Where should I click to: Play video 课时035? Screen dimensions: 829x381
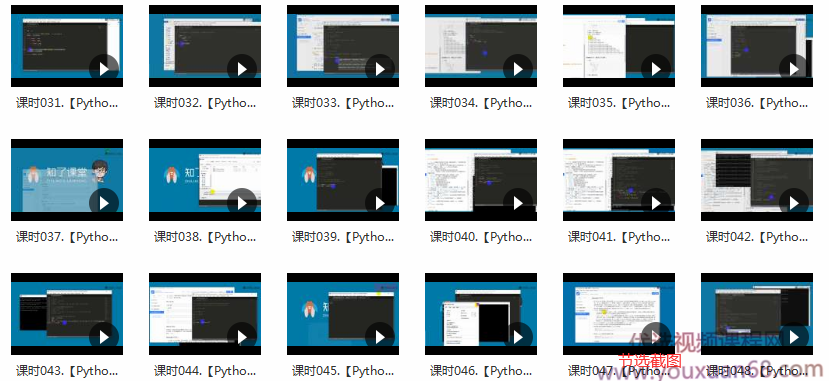tap(656, 69)
